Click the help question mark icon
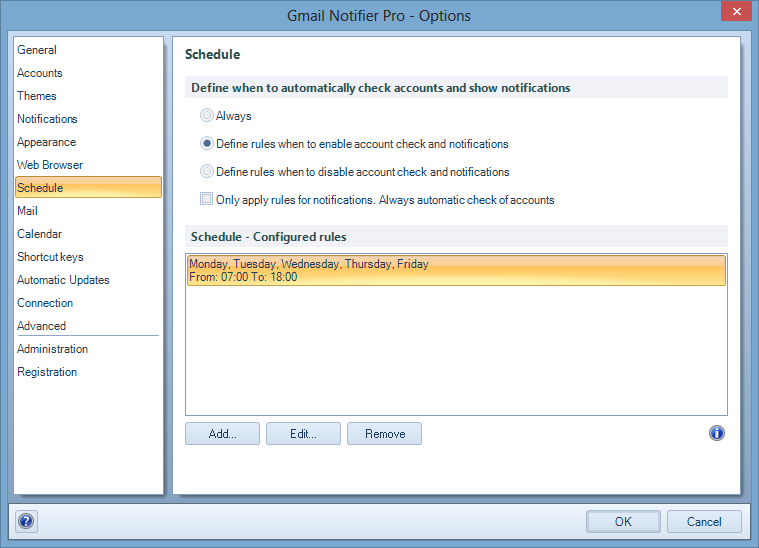This screenshot has width=759, height=548. click(27, 521)
